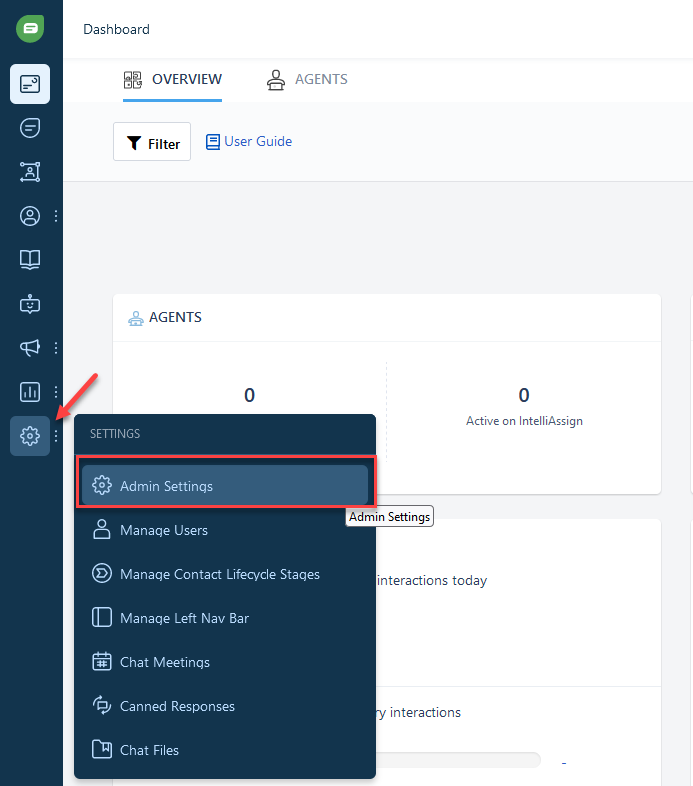
Task: Expand submenu dots beside profile icon
Action: (56, 216)
